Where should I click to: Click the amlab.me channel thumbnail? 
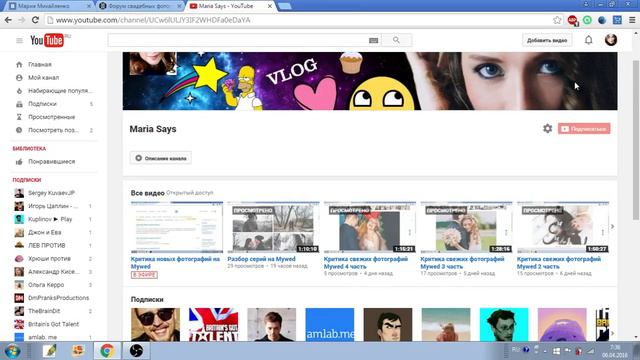pos(330,324)
